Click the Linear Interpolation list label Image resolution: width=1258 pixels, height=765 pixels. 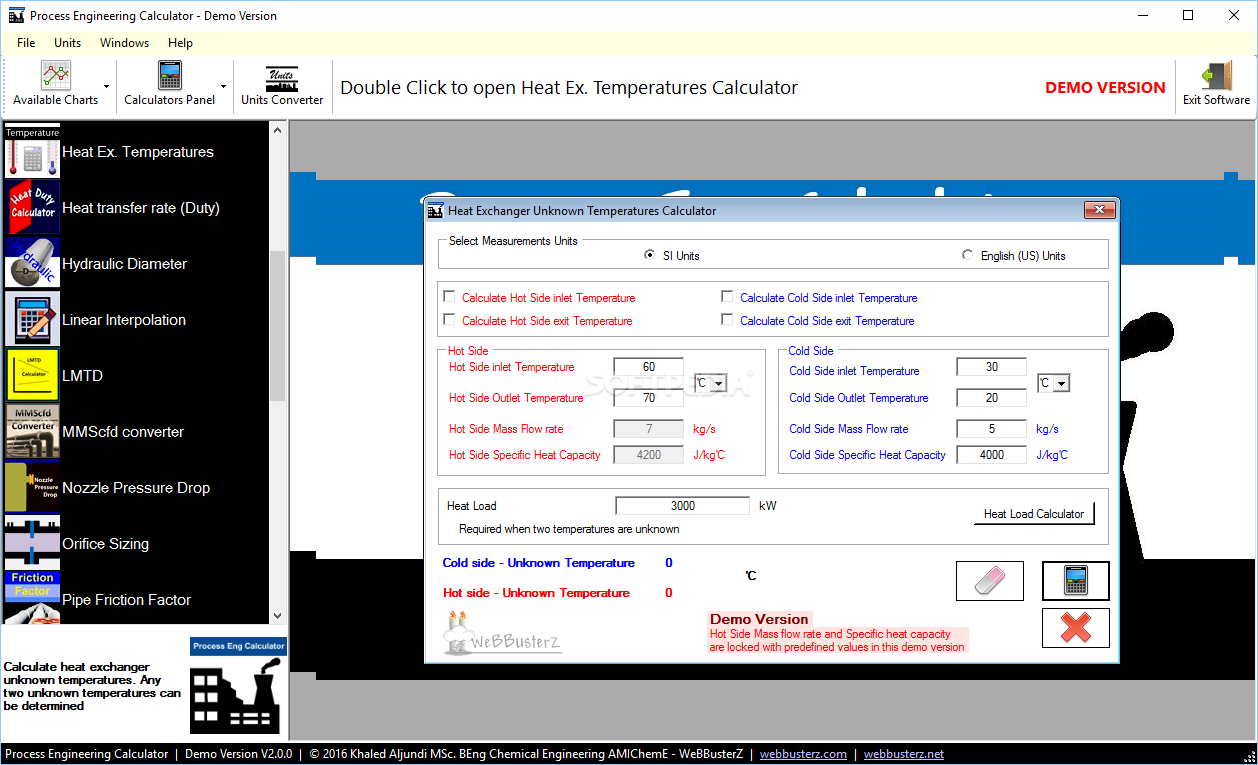pos(124,320)
